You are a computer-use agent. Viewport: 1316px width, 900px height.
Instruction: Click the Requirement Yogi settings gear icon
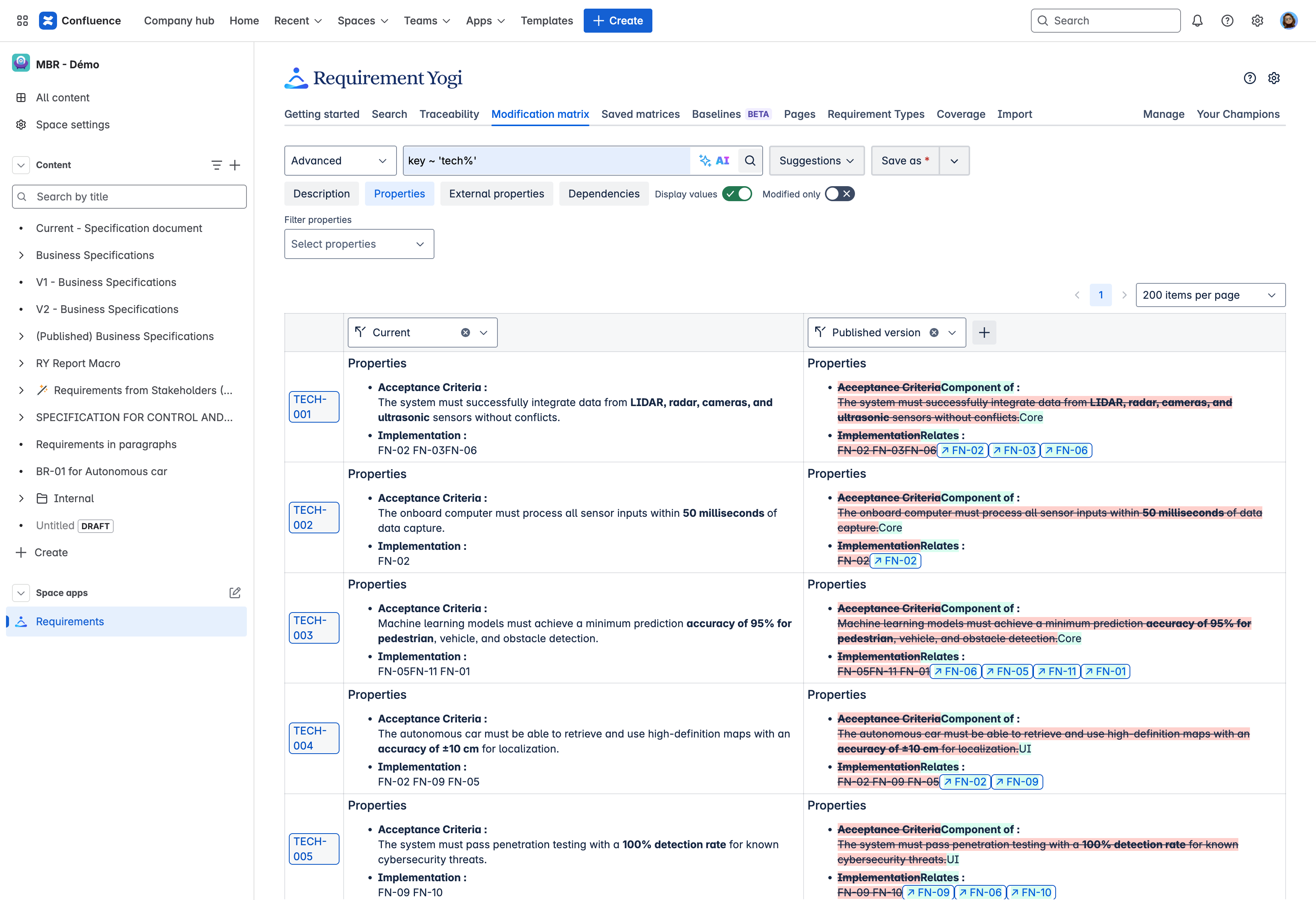[1274, 78]
